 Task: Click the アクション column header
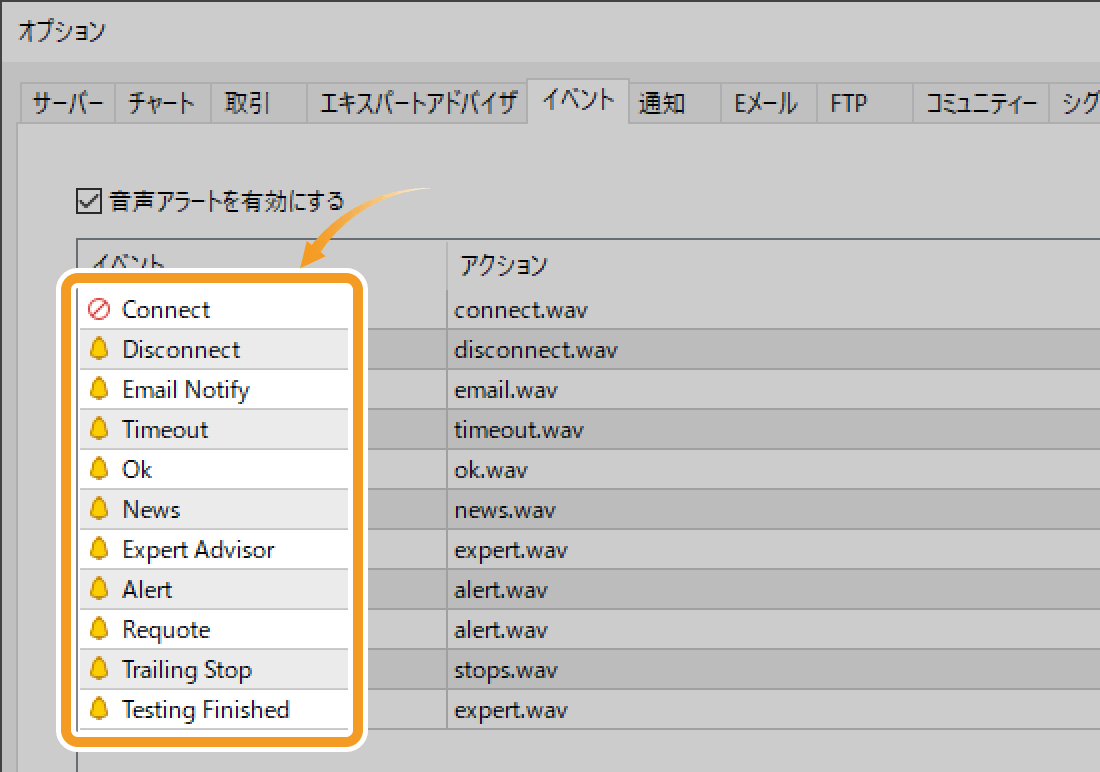(x=503, y=265)
